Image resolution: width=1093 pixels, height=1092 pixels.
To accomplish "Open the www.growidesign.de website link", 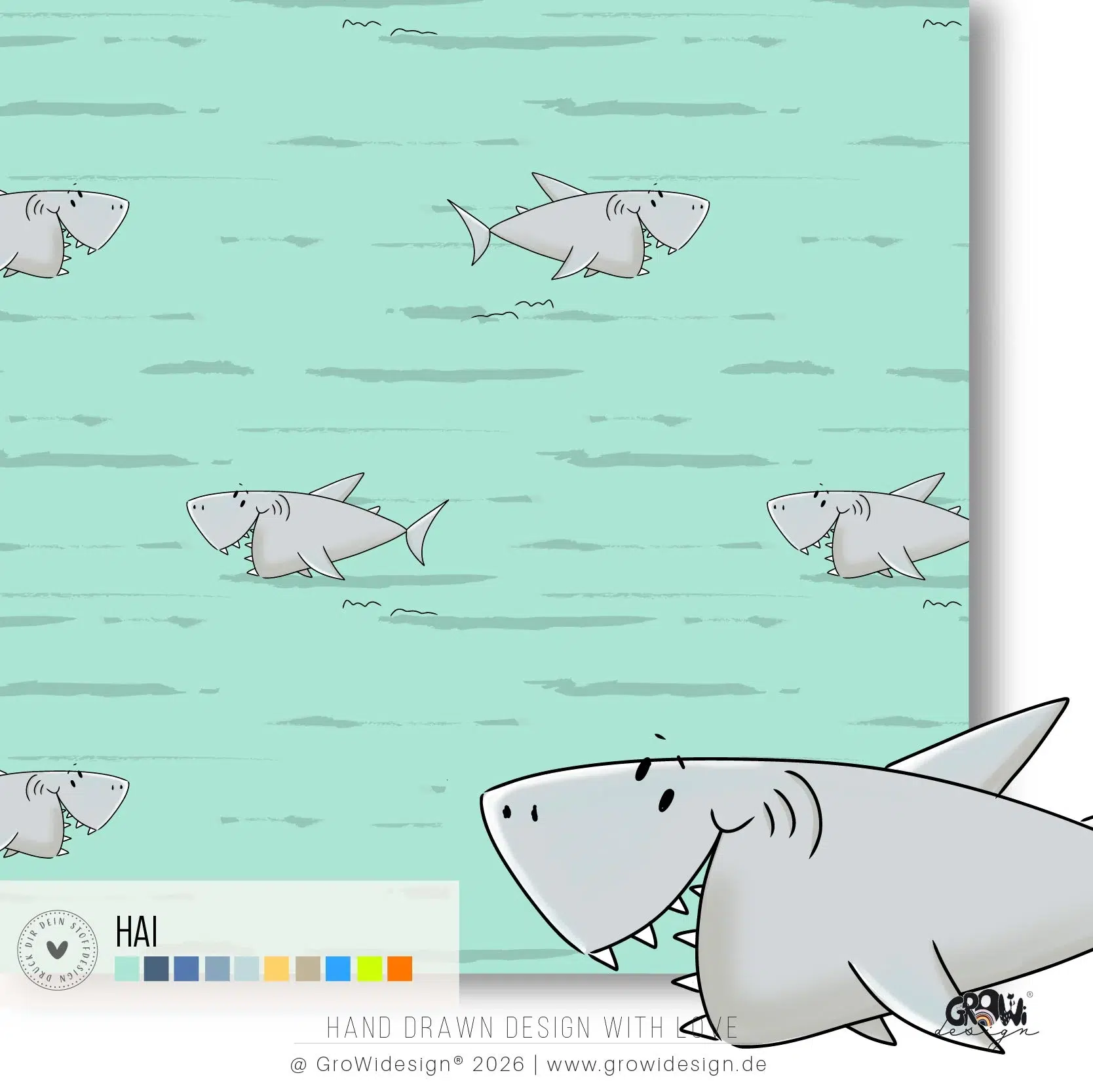I will [656, 1064].
